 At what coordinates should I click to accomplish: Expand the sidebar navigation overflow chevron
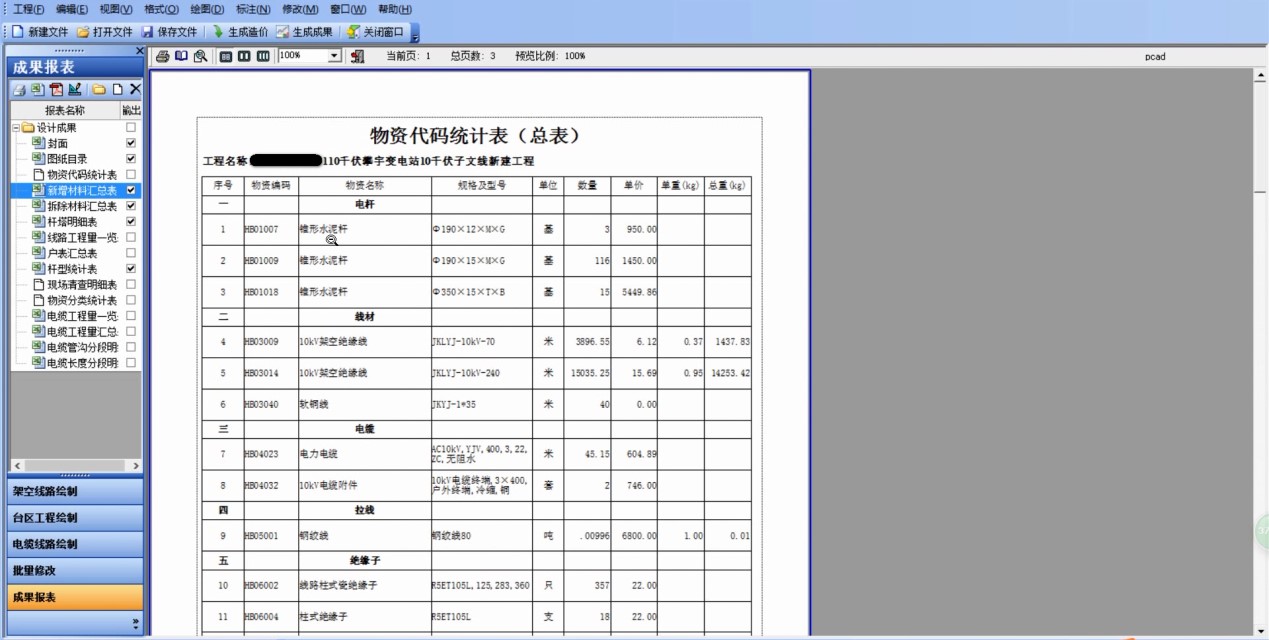136,623
